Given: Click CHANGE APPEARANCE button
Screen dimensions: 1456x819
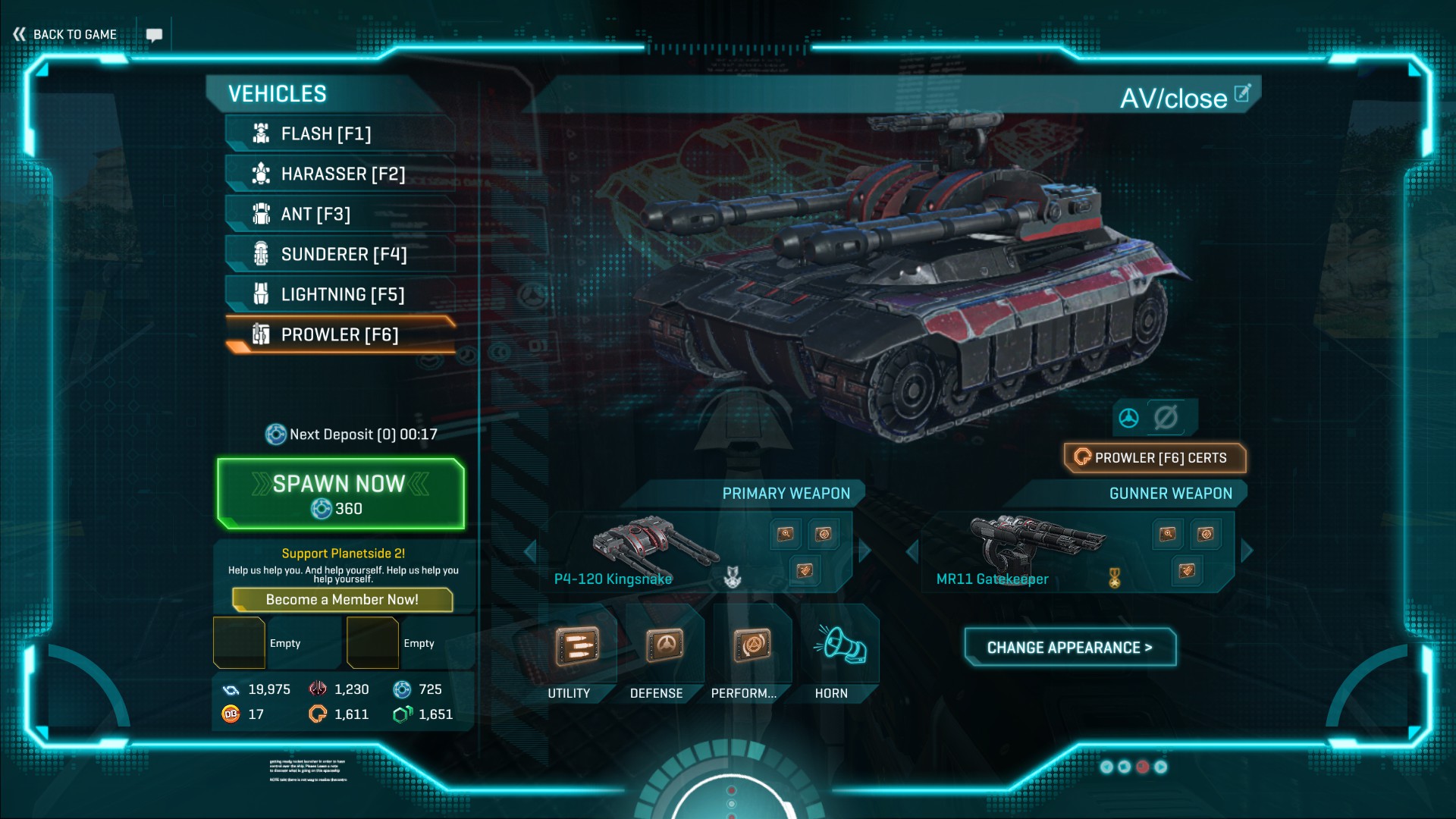Looking at the screenshot, I should [x=1070, y=648].
